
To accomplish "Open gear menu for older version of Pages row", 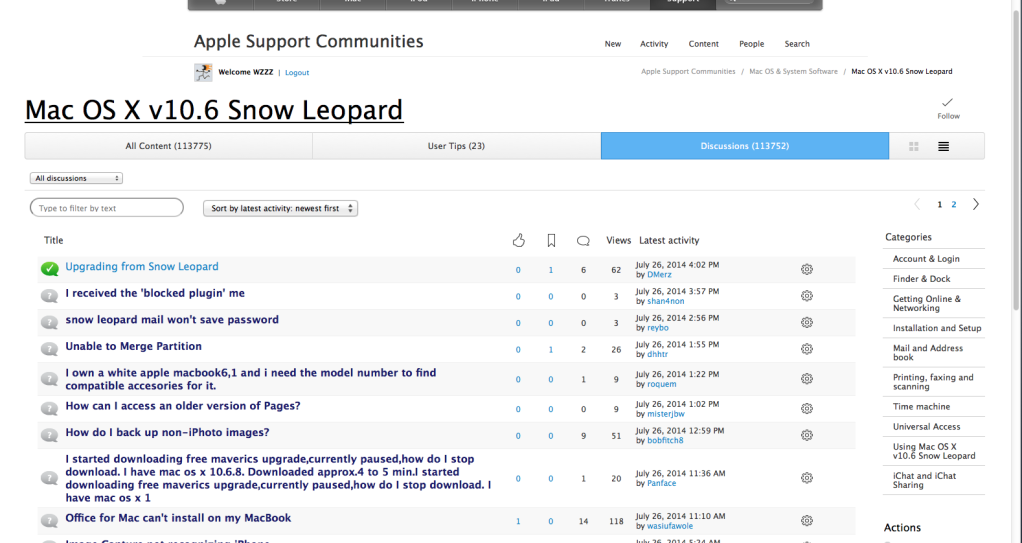I will (807, 409).
